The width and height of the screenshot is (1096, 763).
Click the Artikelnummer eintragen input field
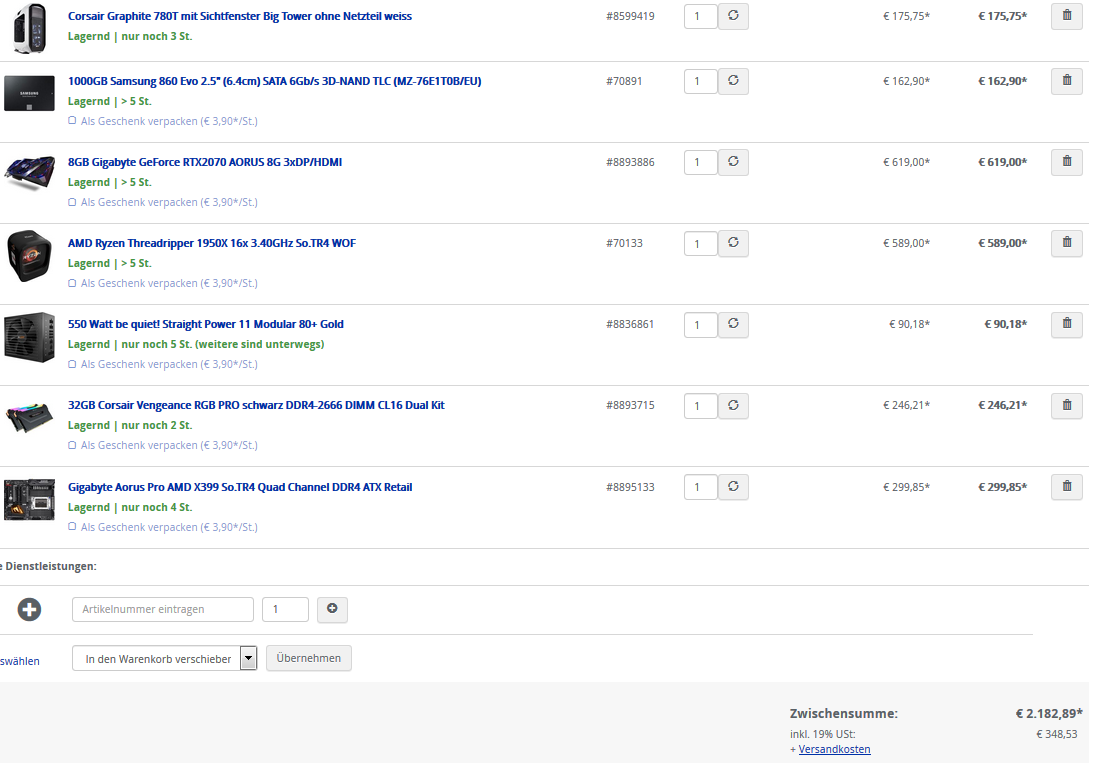click(163, 609)
